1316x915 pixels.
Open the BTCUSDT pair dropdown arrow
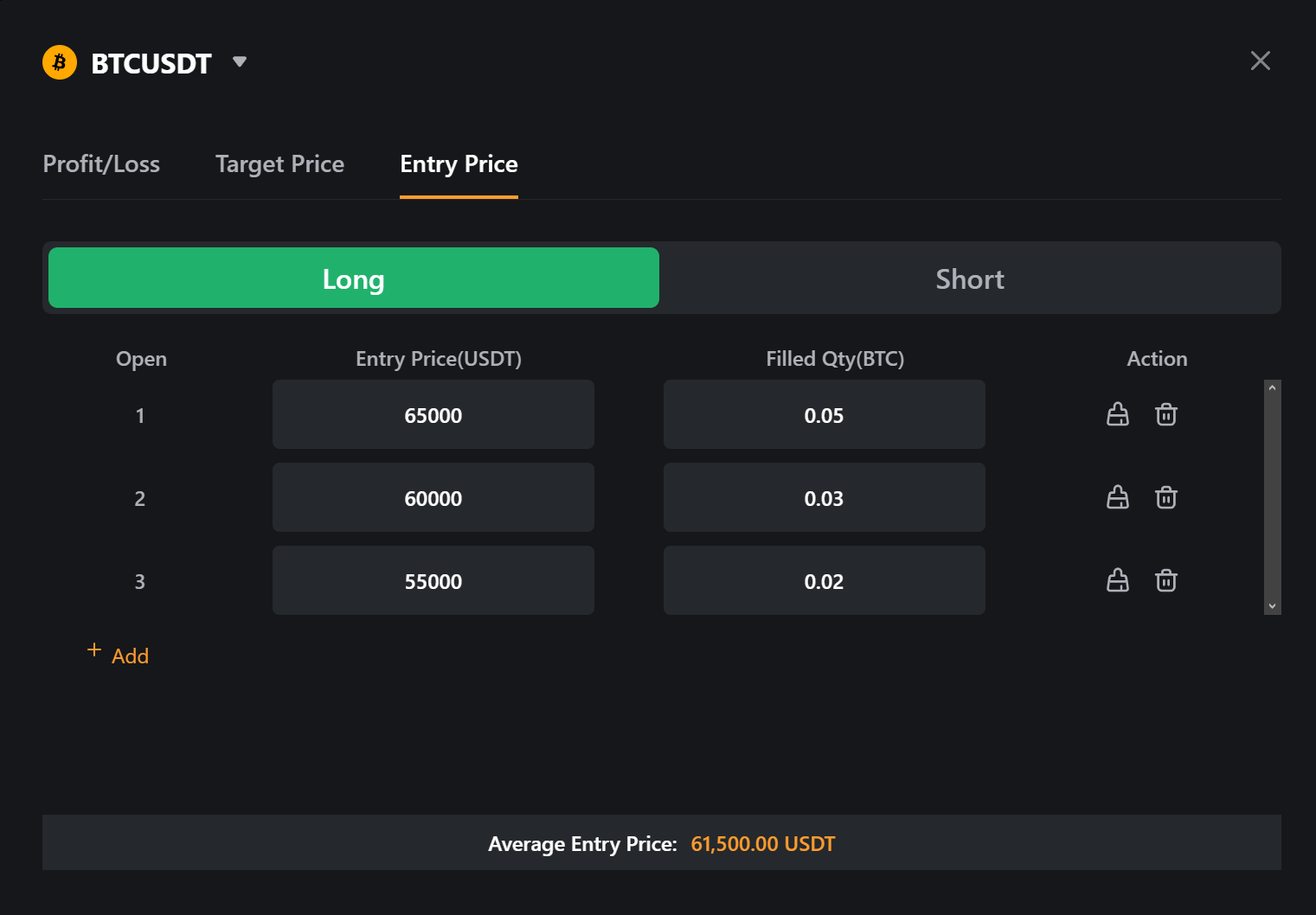(x=240, y=61)
